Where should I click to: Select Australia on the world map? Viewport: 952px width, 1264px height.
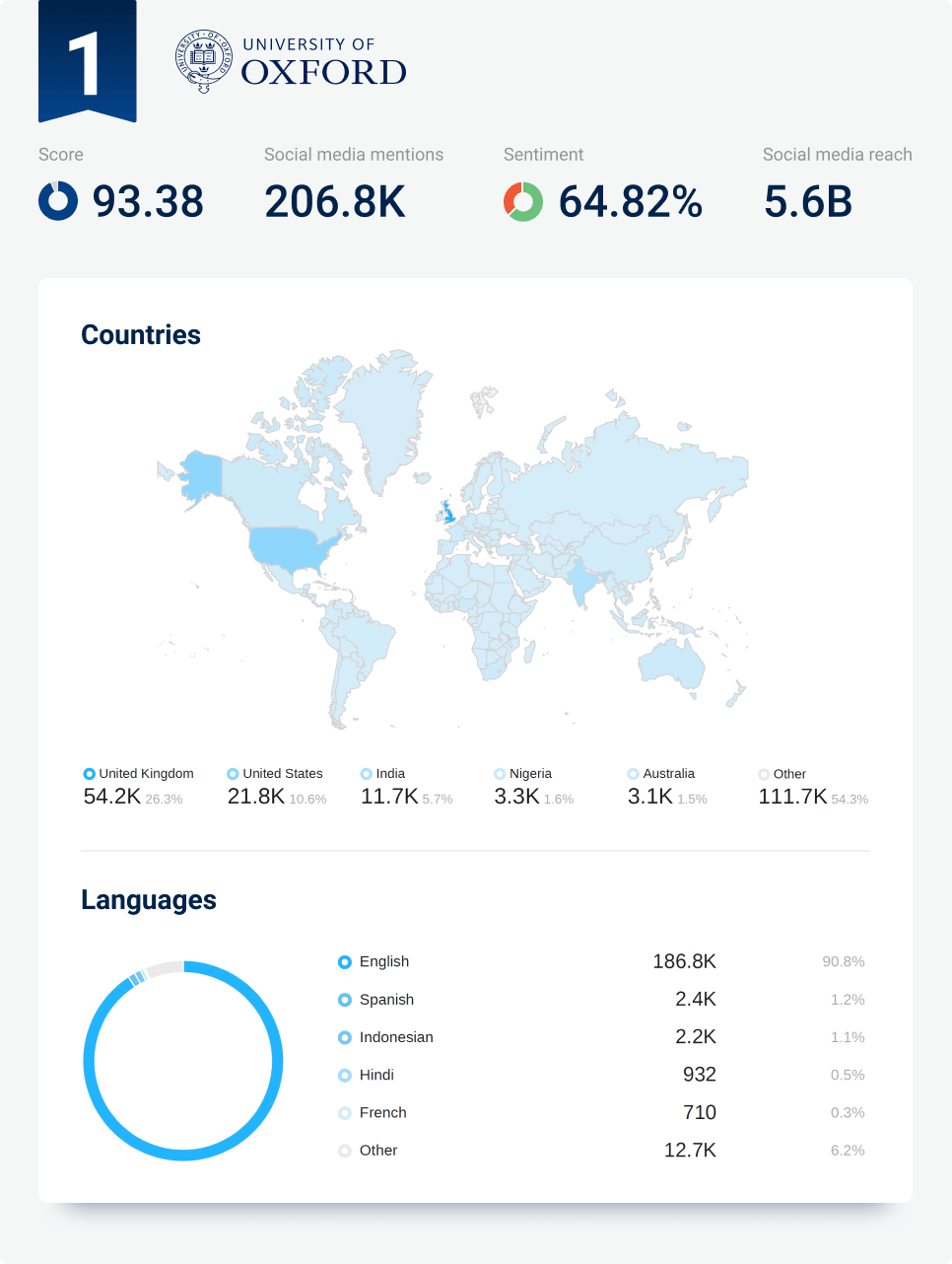pos(673,663)
